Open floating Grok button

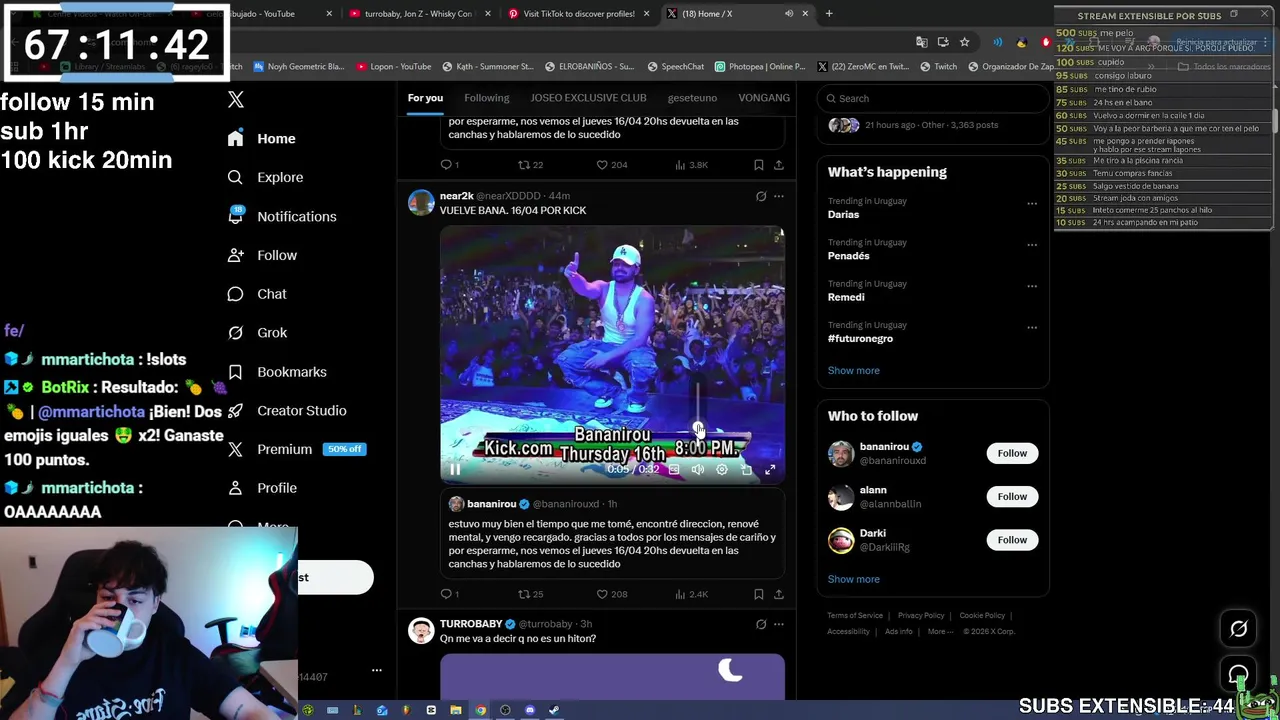tap(1238, 629)
